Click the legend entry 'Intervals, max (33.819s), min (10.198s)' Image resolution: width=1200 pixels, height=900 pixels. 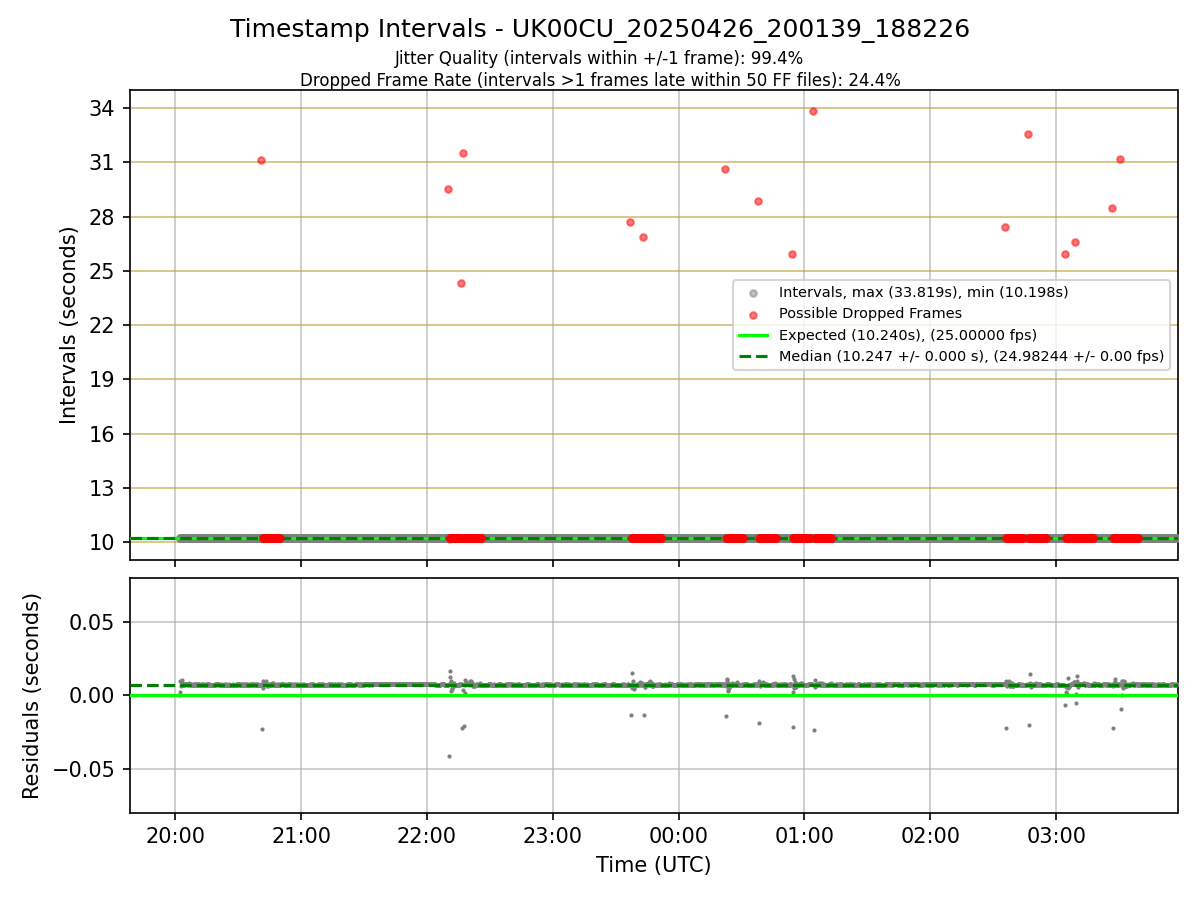coord(924,292)
